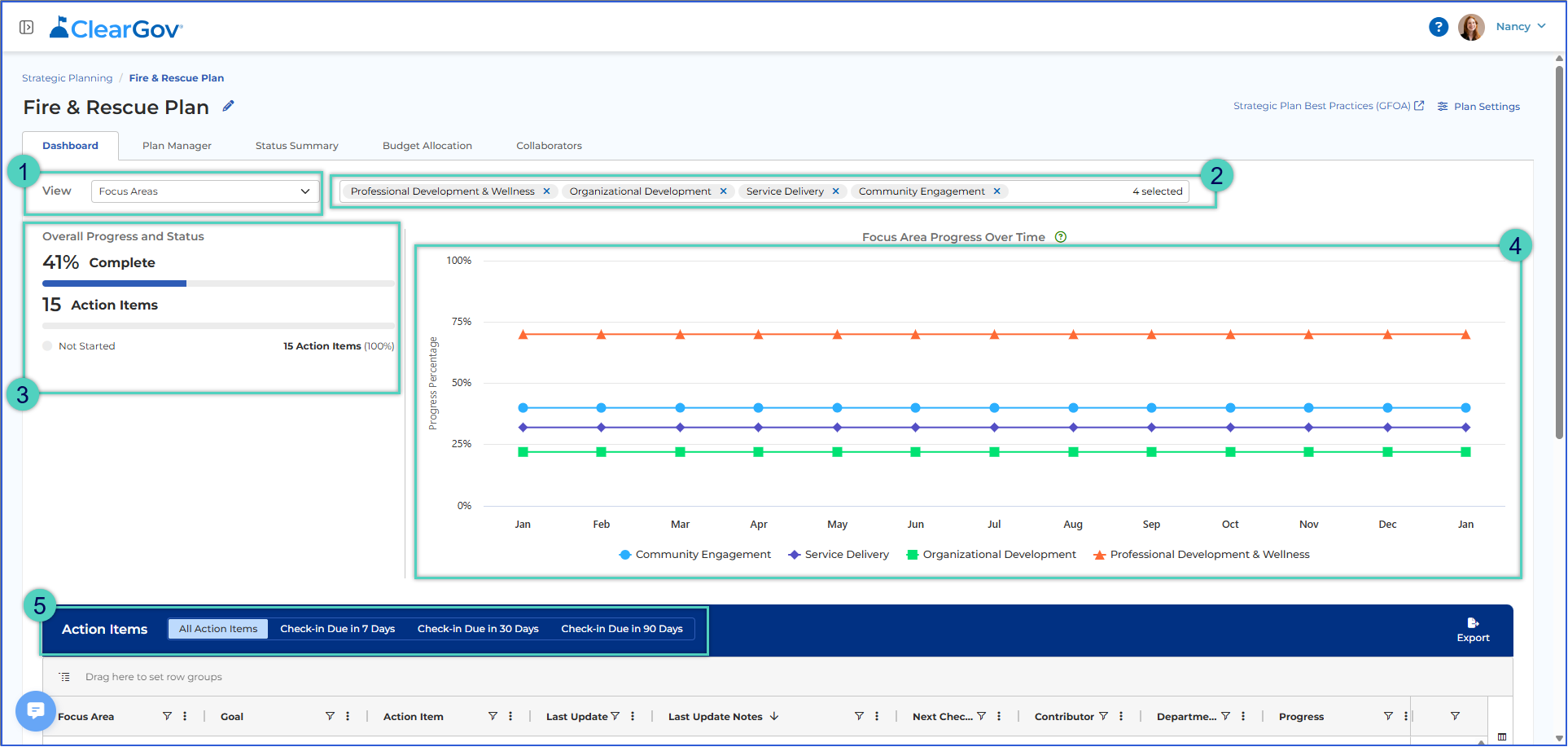1568x747 pixels.
Task: Toggle Community Engagement series in legend
Action: (694, 555)
